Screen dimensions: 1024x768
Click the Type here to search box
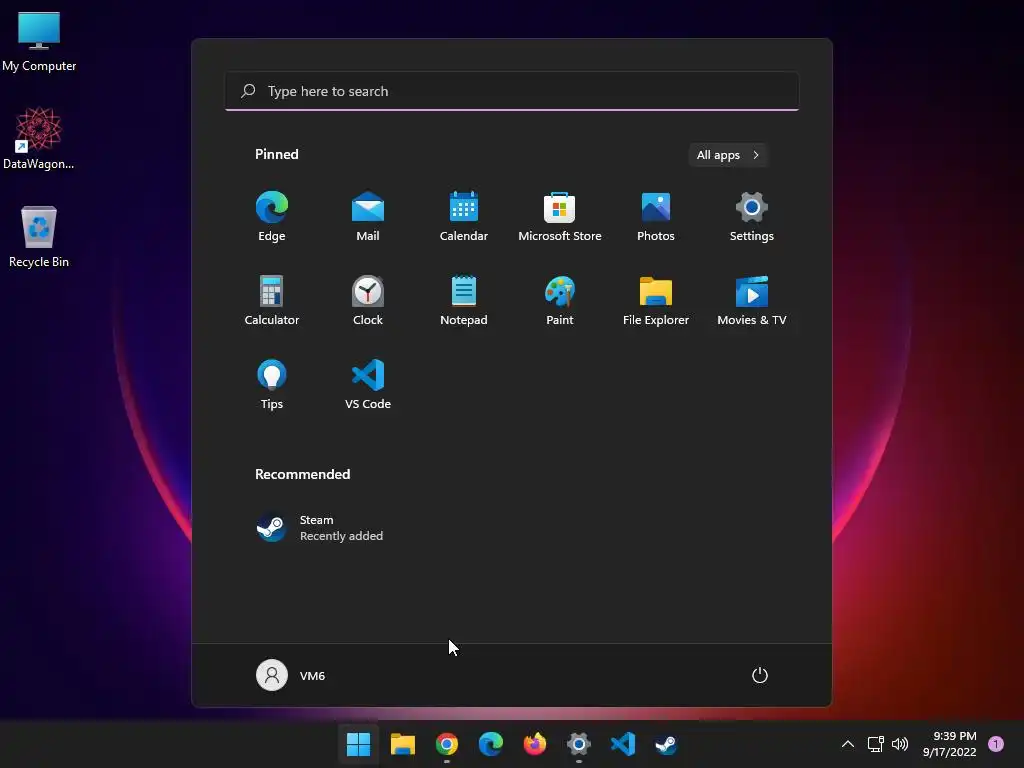pyautogui.click(x=512, y=91)
